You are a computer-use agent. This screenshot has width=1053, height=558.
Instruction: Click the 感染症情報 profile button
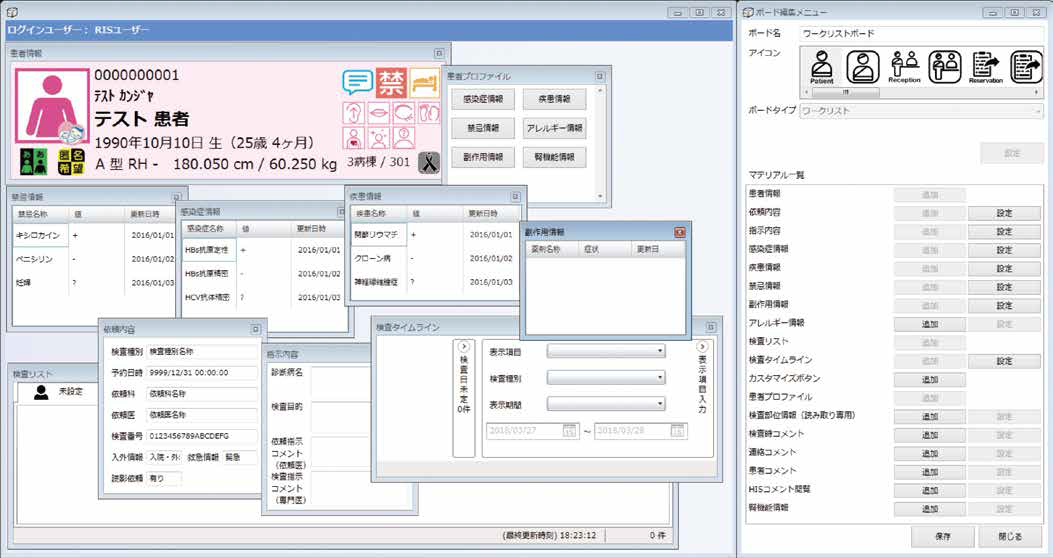click(x=484, y=100)
